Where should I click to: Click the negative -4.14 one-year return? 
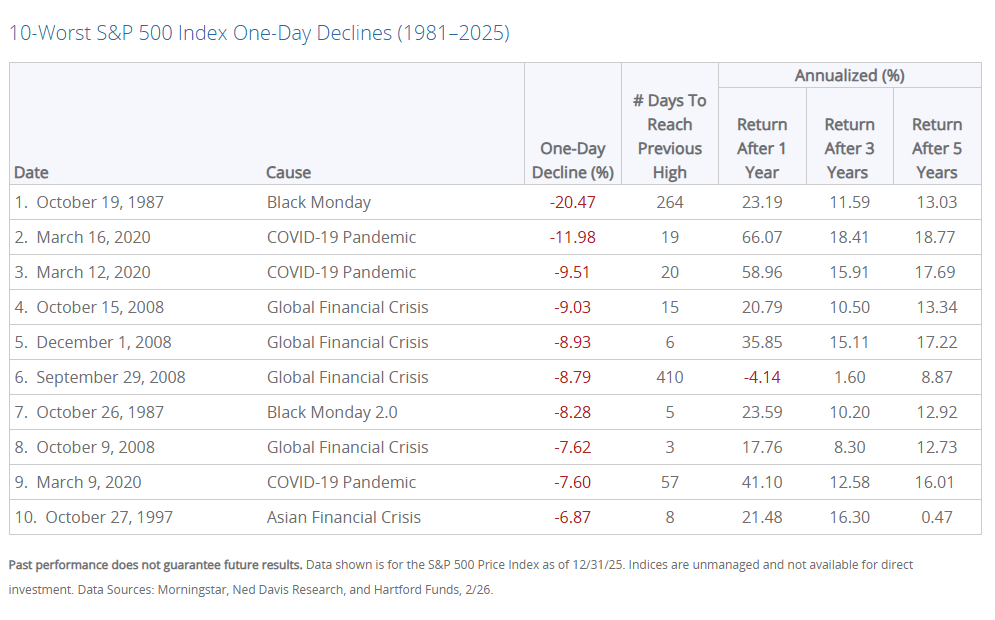point(761,377)
